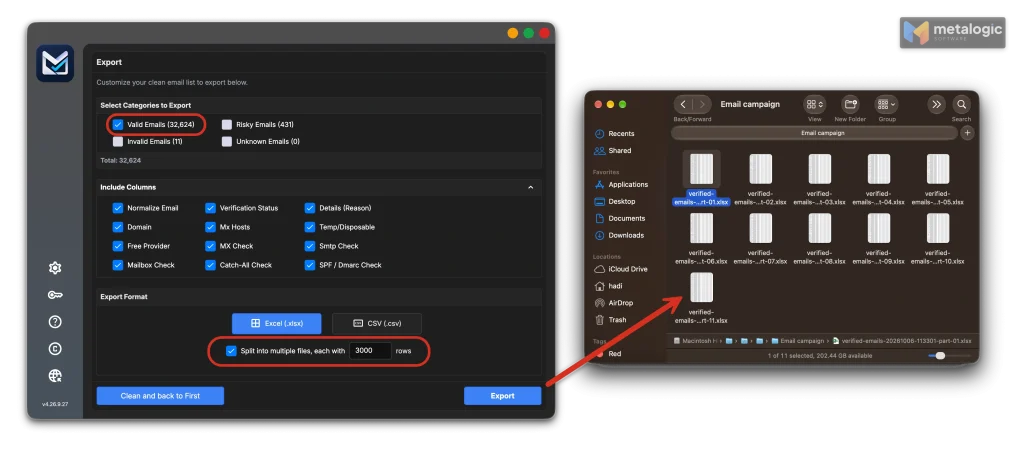Screen dimensions: 1024x451
Task: Click Email campaign in Finder path bar
Action: point(797,341)
